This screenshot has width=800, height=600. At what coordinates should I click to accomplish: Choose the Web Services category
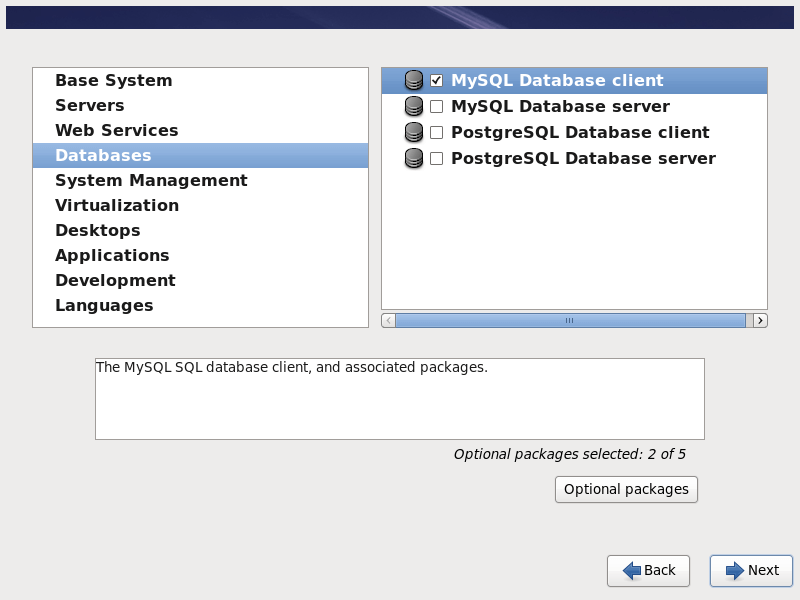pos(116,131)
